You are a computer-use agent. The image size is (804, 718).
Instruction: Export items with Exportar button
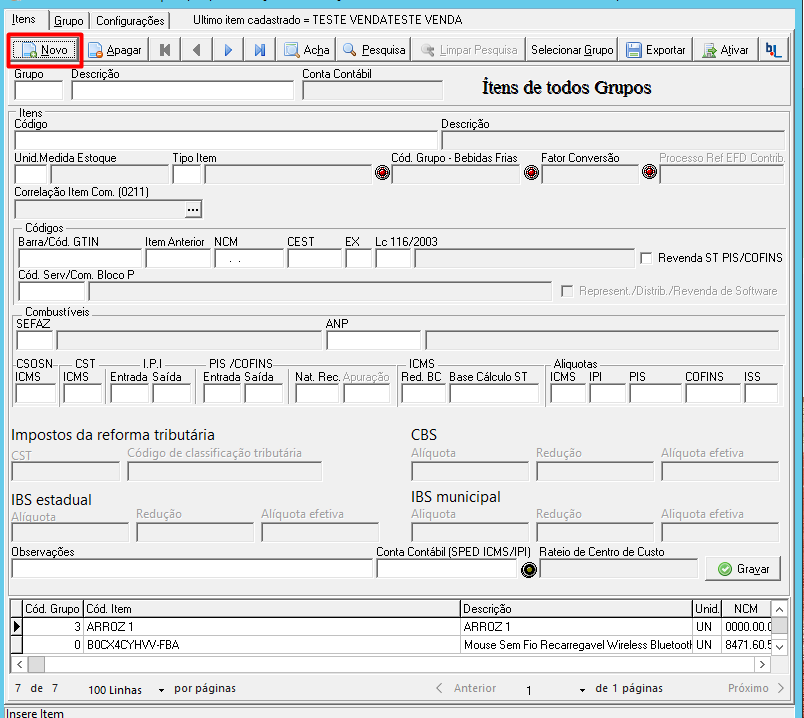tap(656, 50)
